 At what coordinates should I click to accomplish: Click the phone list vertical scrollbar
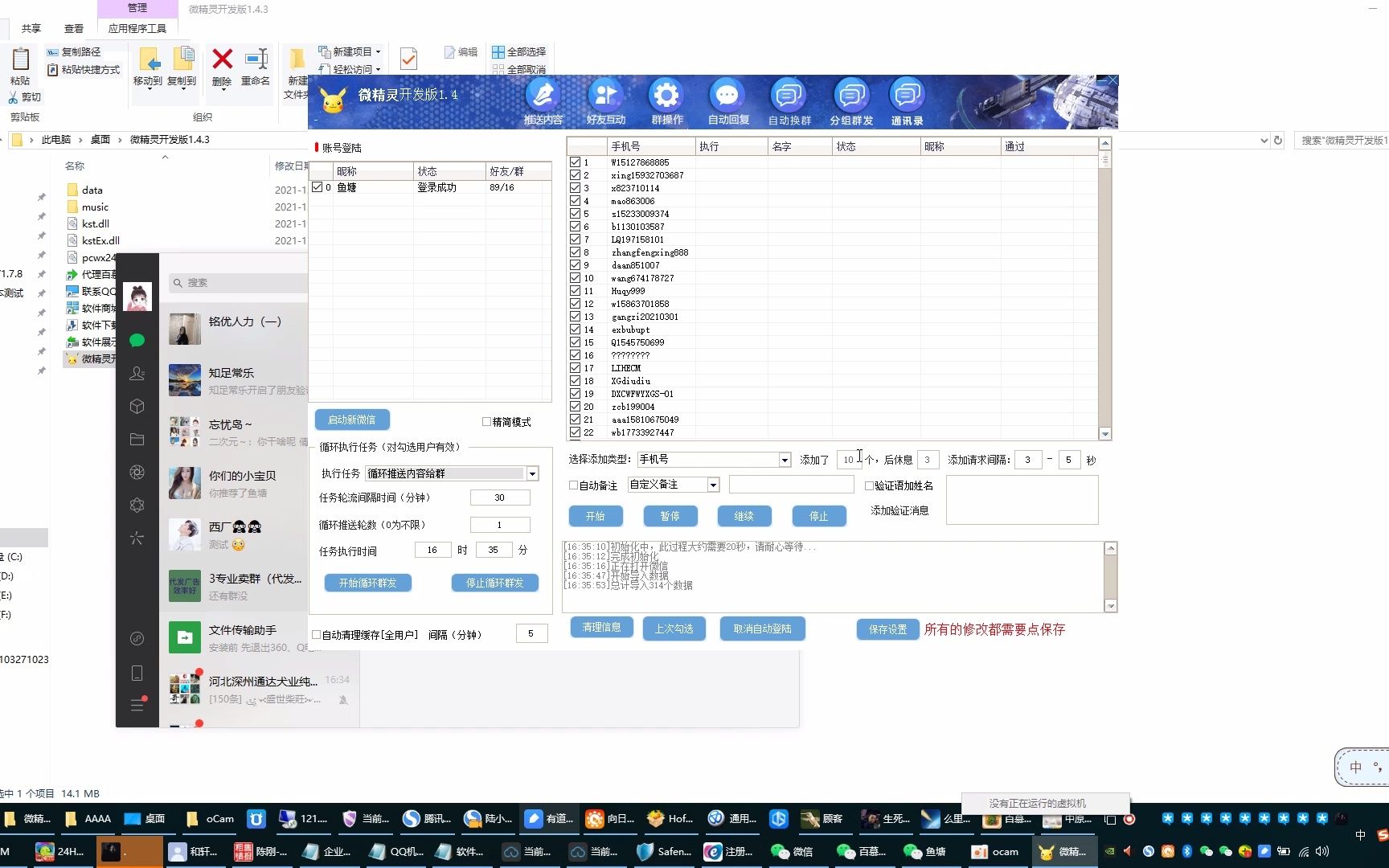tap(1104, 289)
